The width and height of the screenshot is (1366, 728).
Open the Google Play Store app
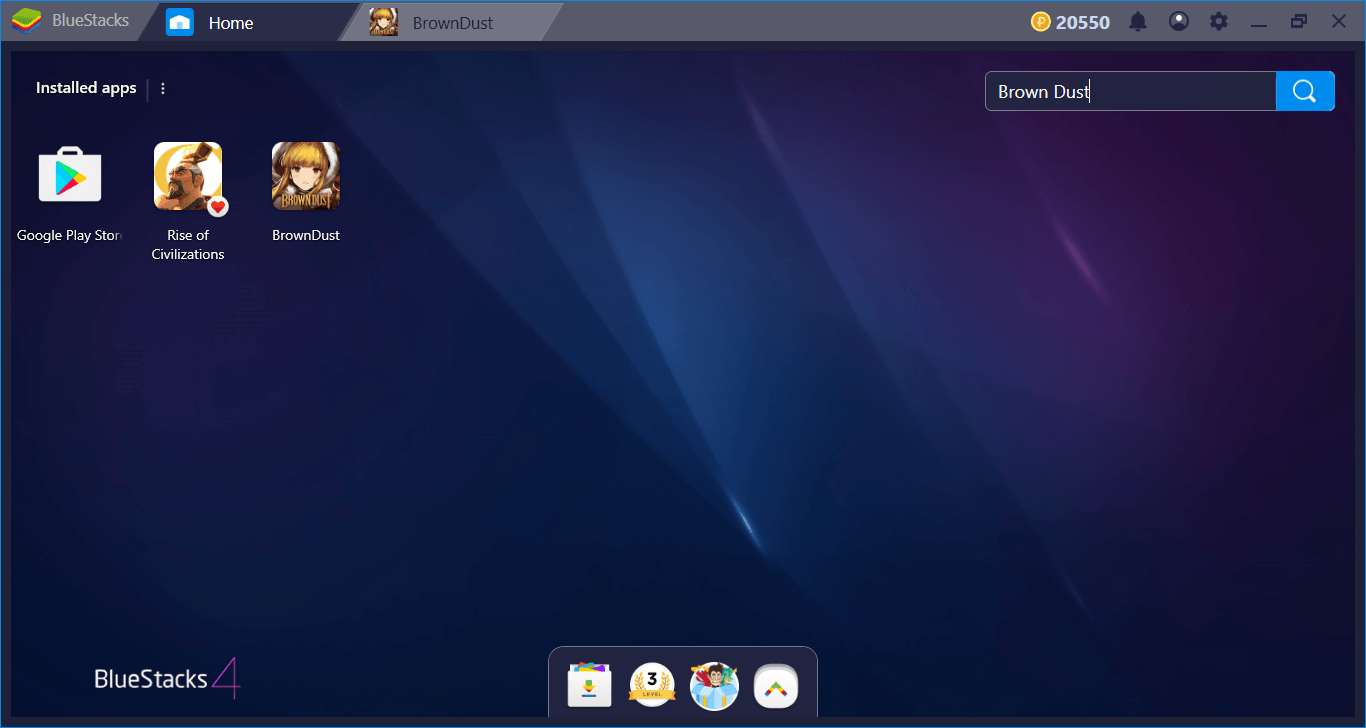tap(70, 176)
